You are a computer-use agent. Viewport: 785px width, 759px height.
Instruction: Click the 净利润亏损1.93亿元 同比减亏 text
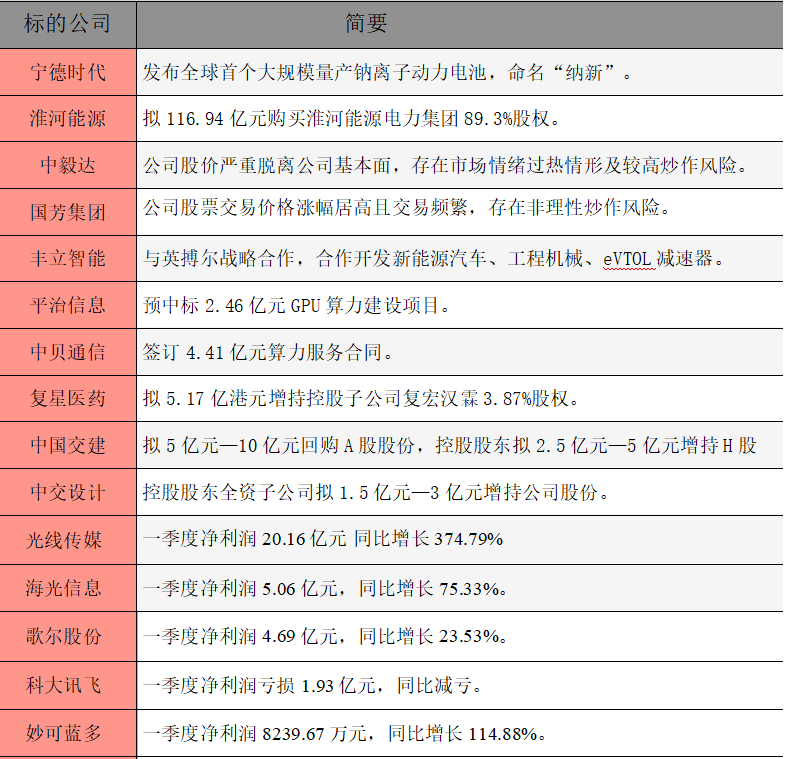click(x=312, y=685)
